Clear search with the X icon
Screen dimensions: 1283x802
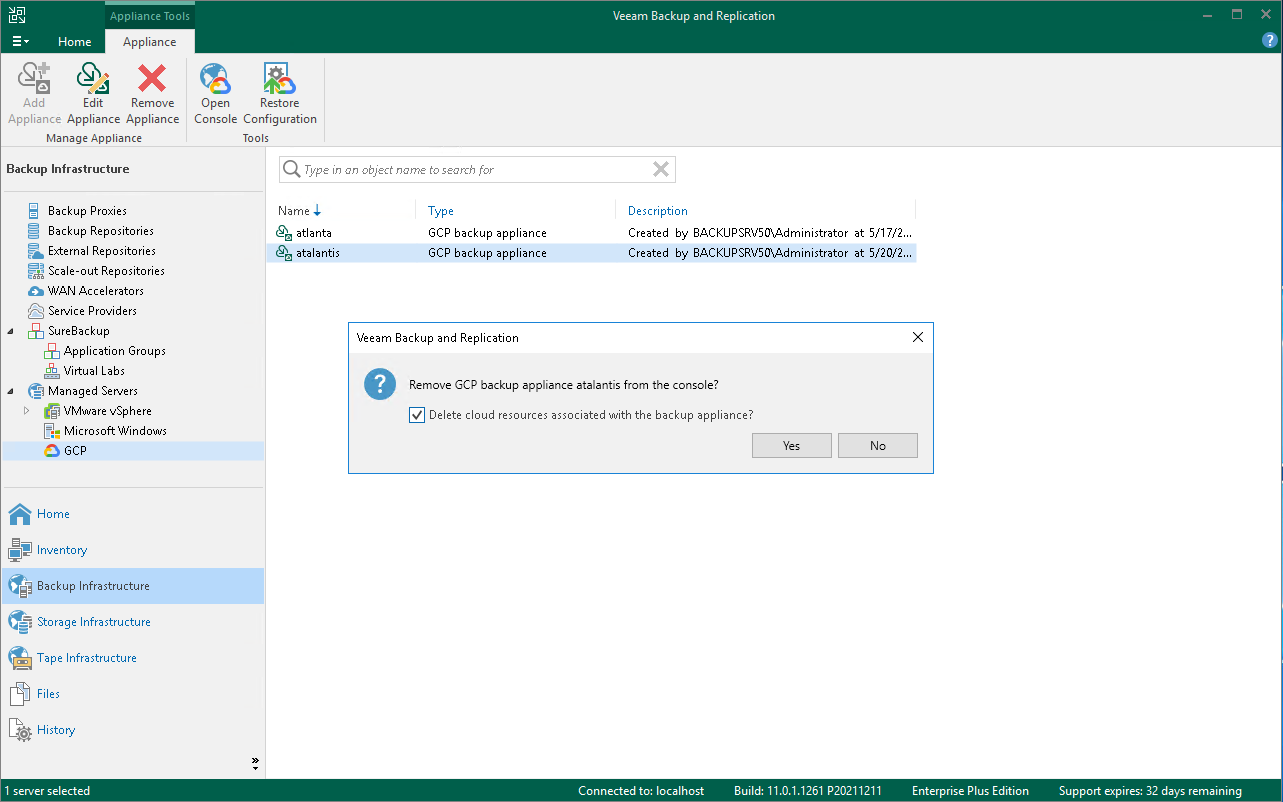coord(661,170)
